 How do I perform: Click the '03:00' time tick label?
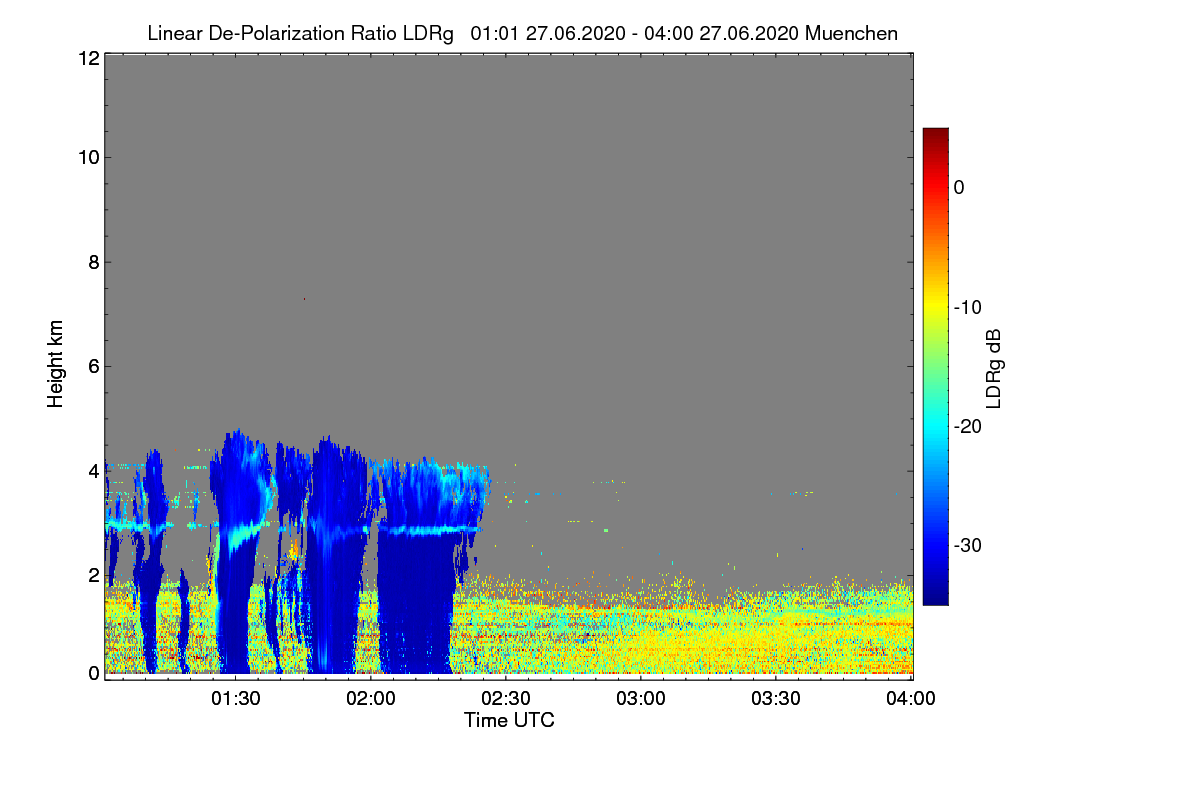click(x=641, y=698)
